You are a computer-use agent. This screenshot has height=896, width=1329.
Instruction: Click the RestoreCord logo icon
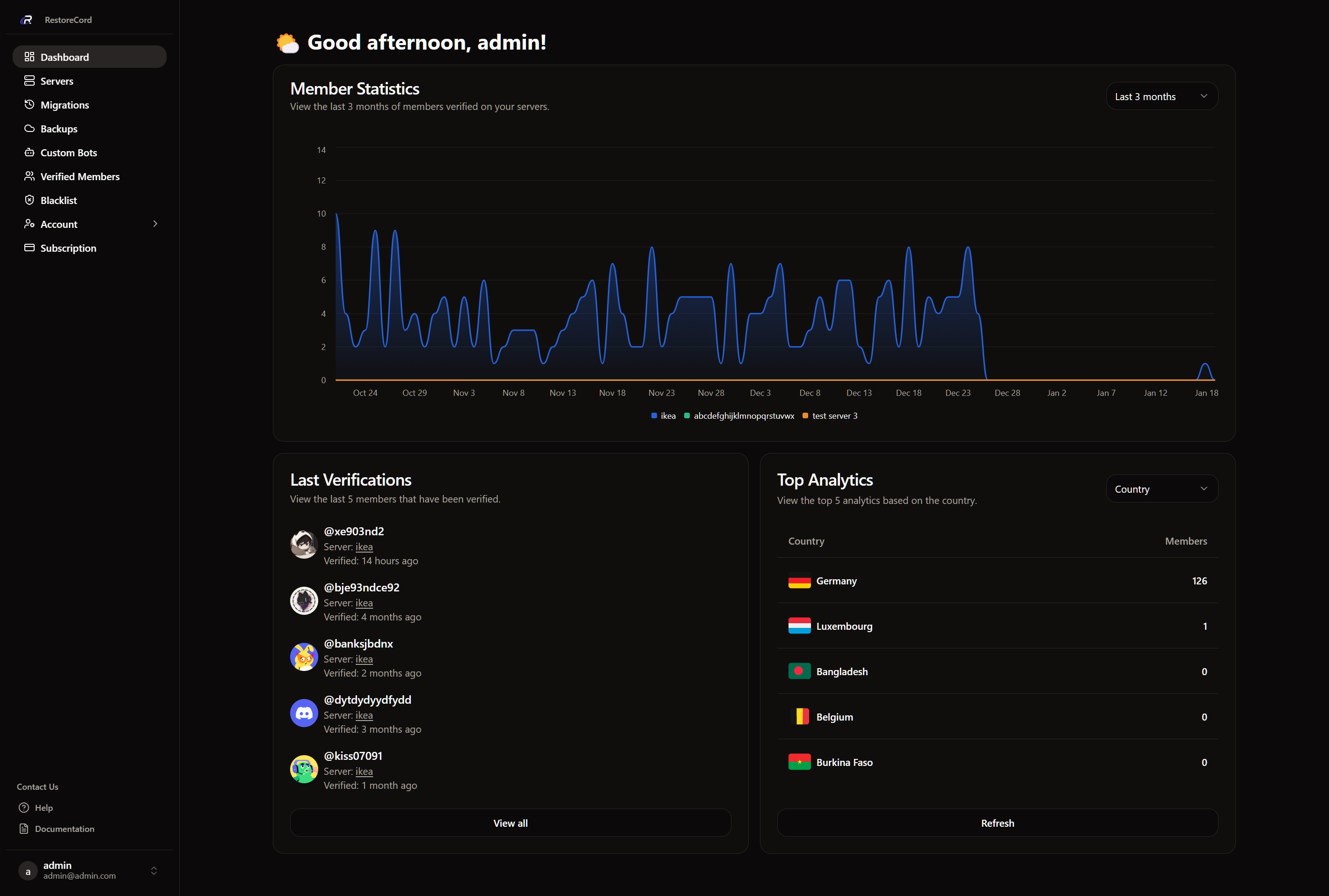(x=27, y=20)
